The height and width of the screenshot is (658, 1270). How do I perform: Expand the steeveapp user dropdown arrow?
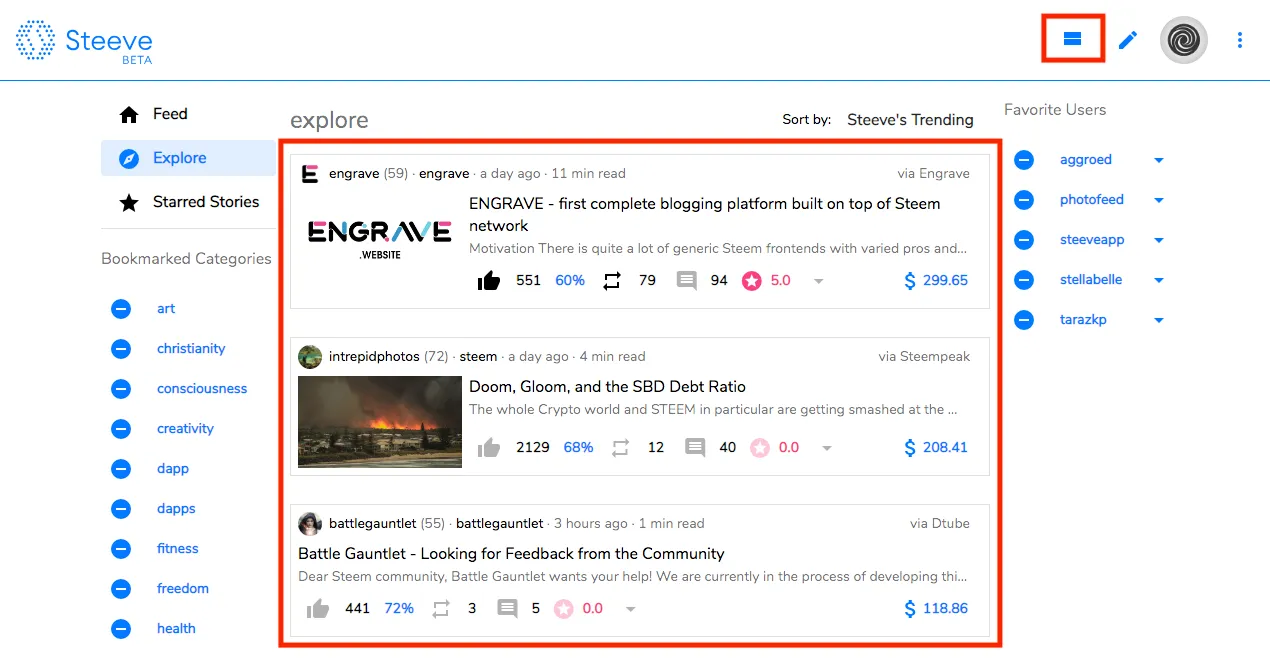[x=1159, y=240]
